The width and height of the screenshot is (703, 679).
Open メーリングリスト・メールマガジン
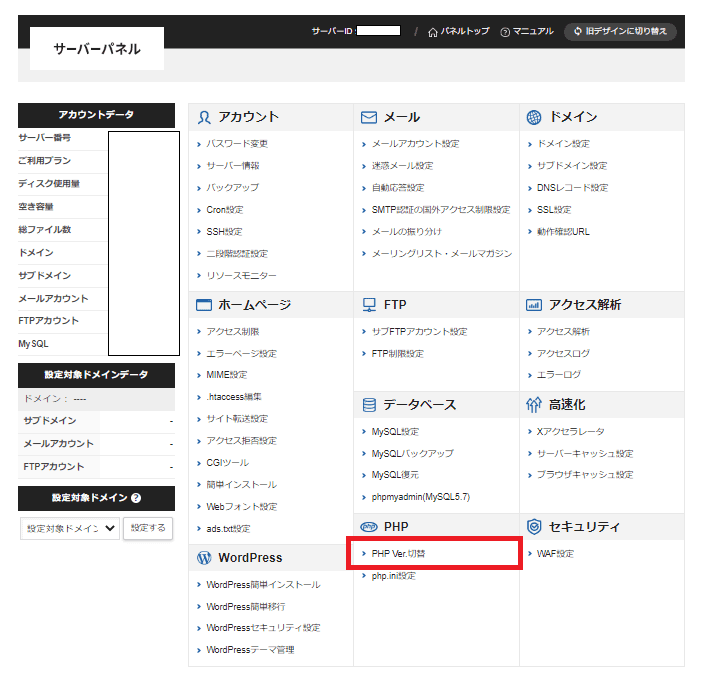[442, 254]
